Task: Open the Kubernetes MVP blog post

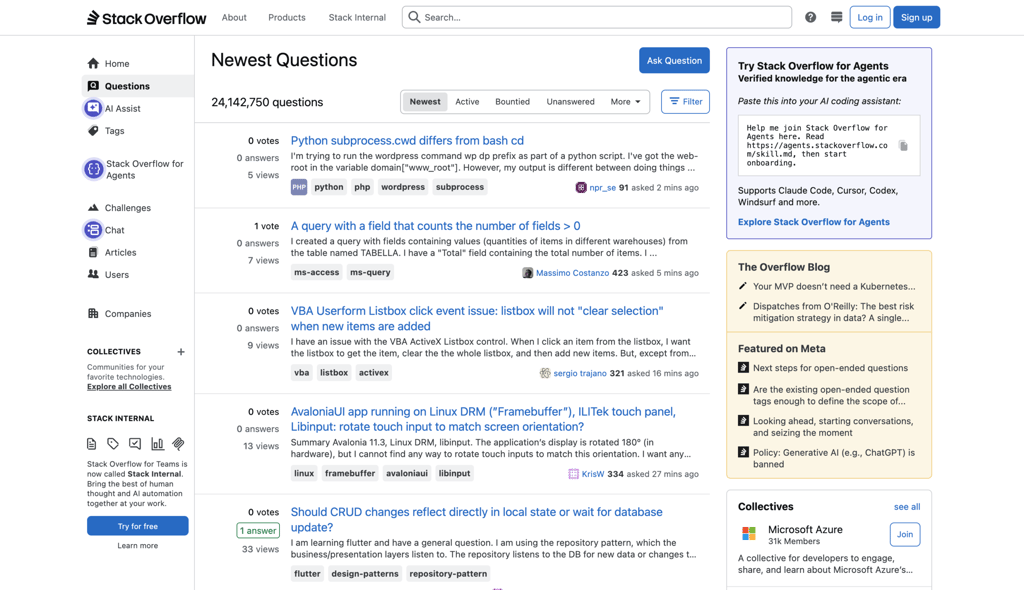Action: point(834,287)
